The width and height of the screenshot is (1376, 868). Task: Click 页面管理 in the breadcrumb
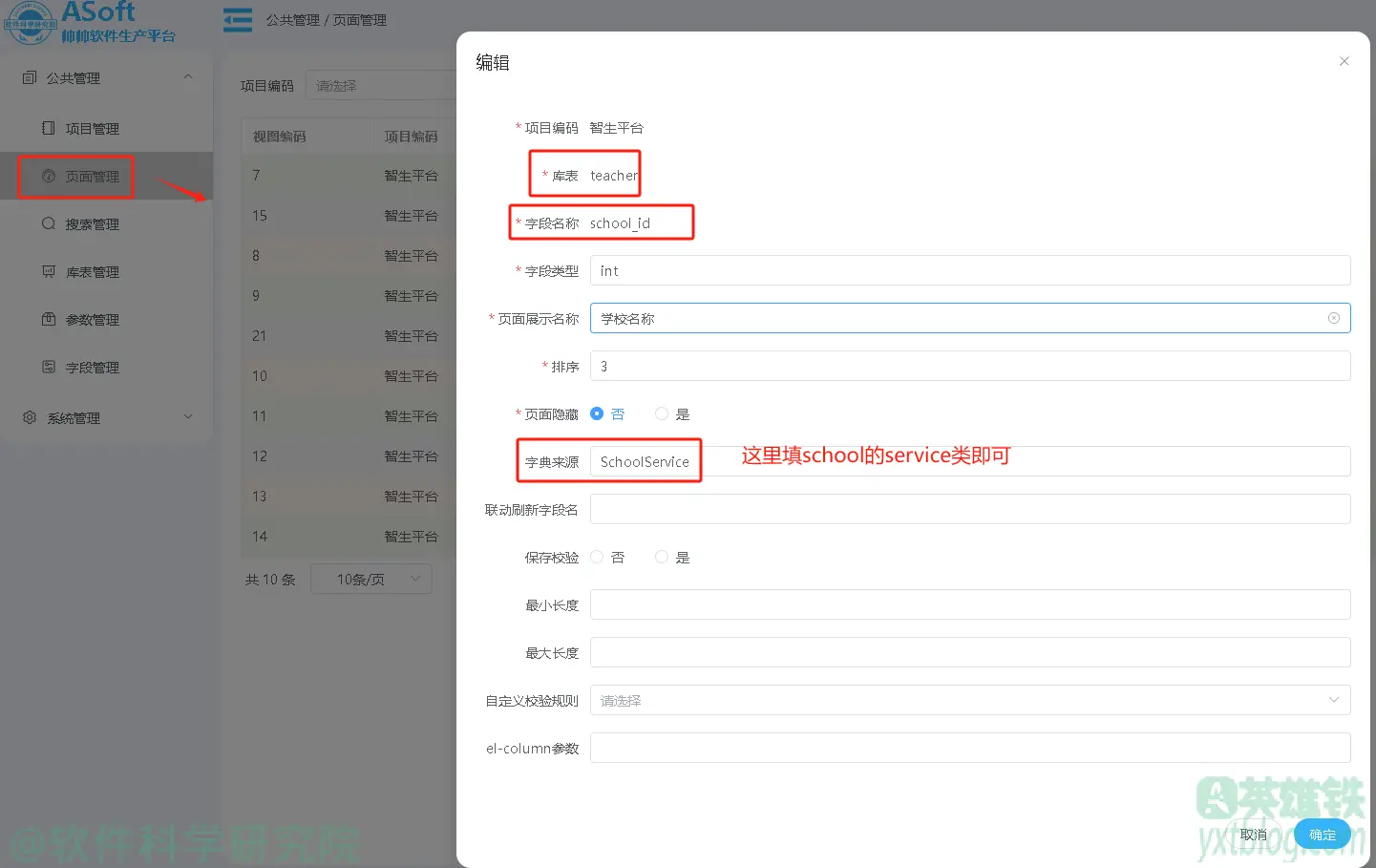pyautogui.click(x=359, y=20)
